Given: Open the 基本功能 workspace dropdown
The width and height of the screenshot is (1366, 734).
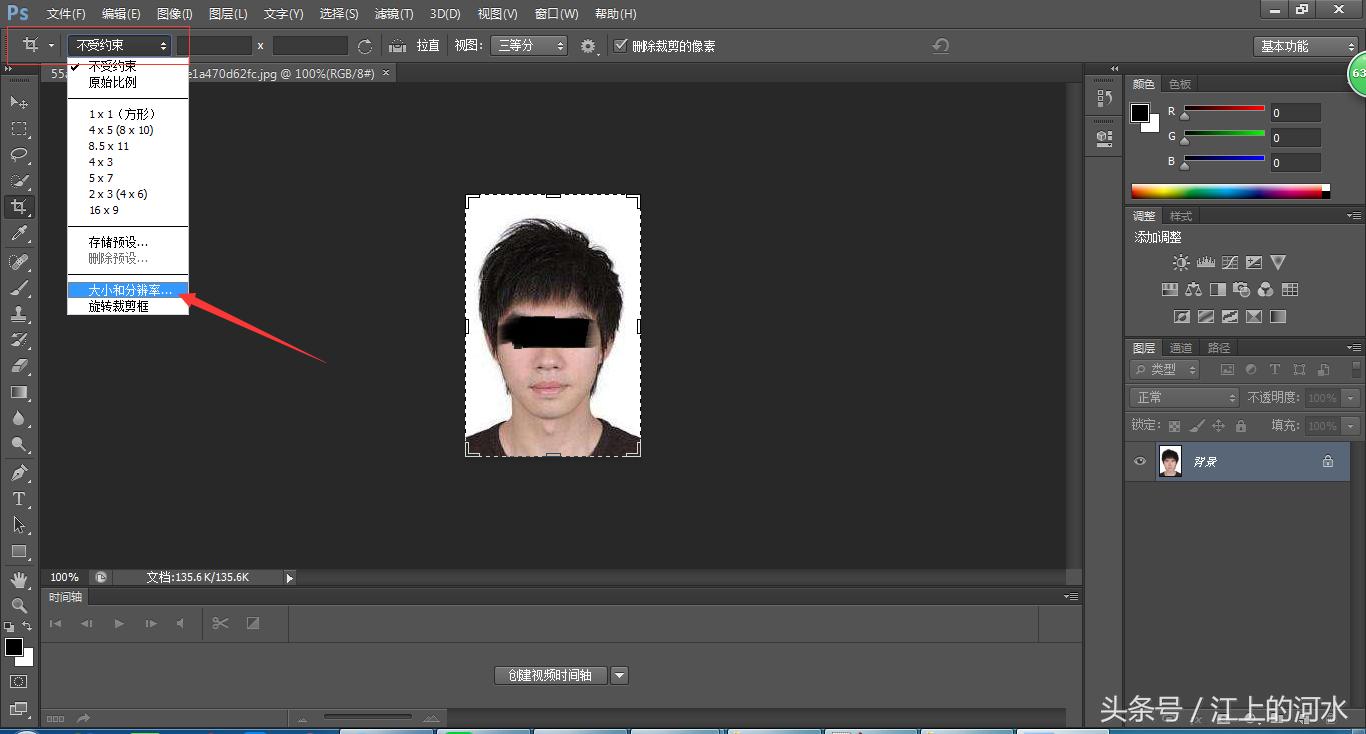Looking at the screenshot, I should pos(1305,46).
